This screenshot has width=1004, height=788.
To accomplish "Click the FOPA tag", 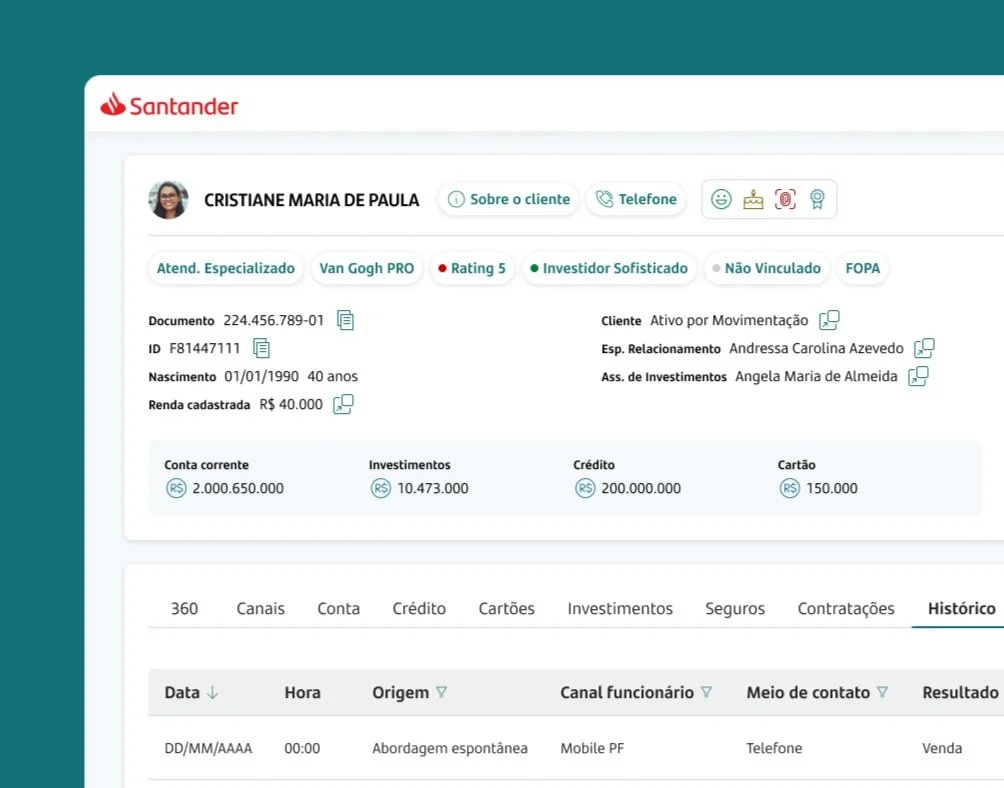I will click(x=862, y=268).
